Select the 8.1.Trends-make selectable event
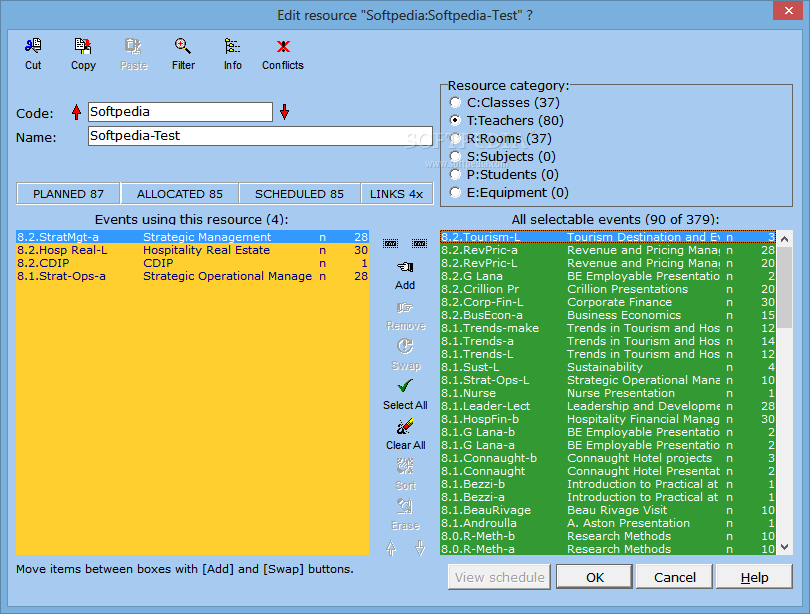Screen dimensions: 810x614 tap(608, 328)
